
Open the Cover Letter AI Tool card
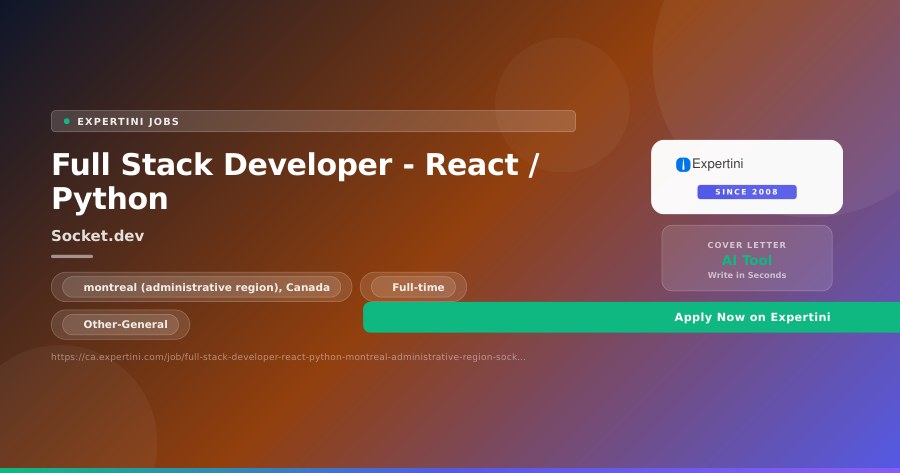click(747, 258)
